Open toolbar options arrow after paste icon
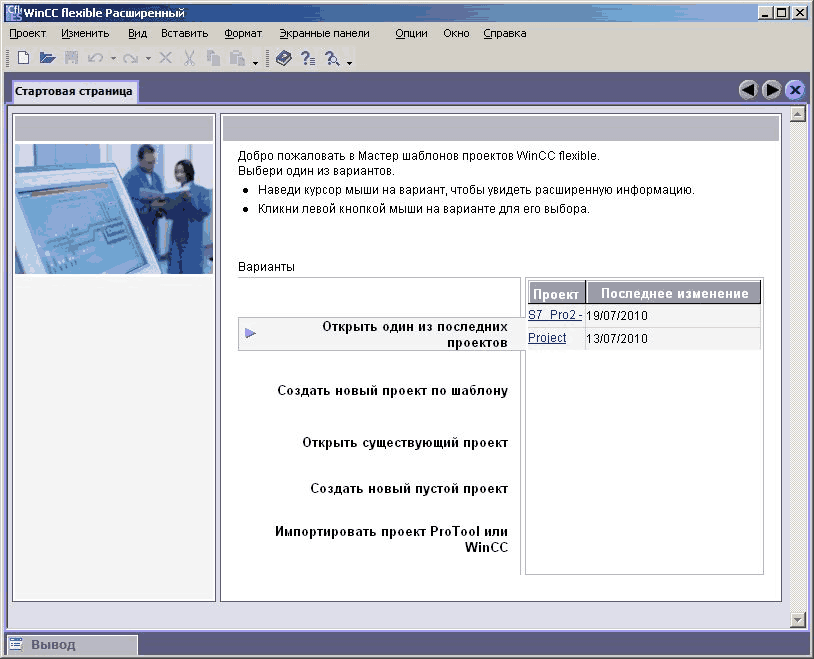This screenshot has height=659, width=814. 255,62
